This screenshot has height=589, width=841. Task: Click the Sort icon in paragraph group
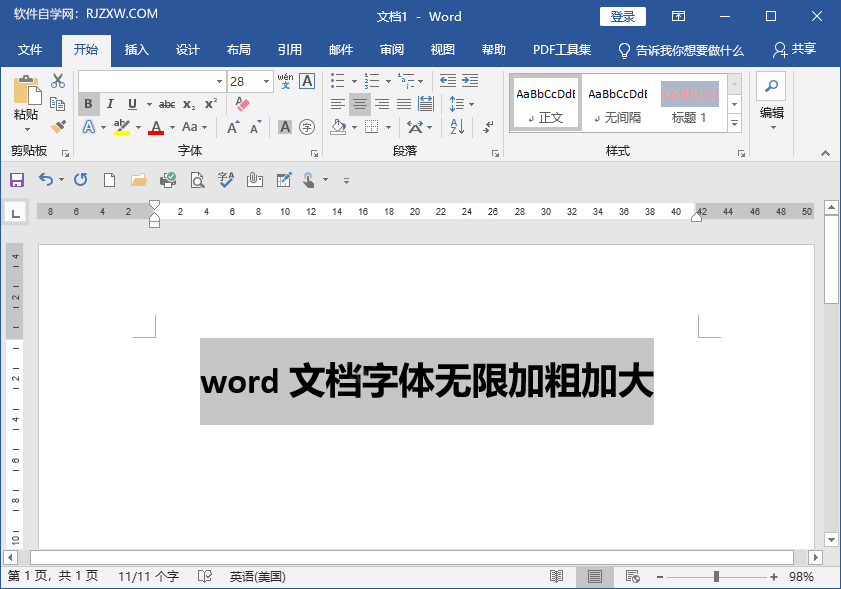pyautogui.click(x=457, y=127)
